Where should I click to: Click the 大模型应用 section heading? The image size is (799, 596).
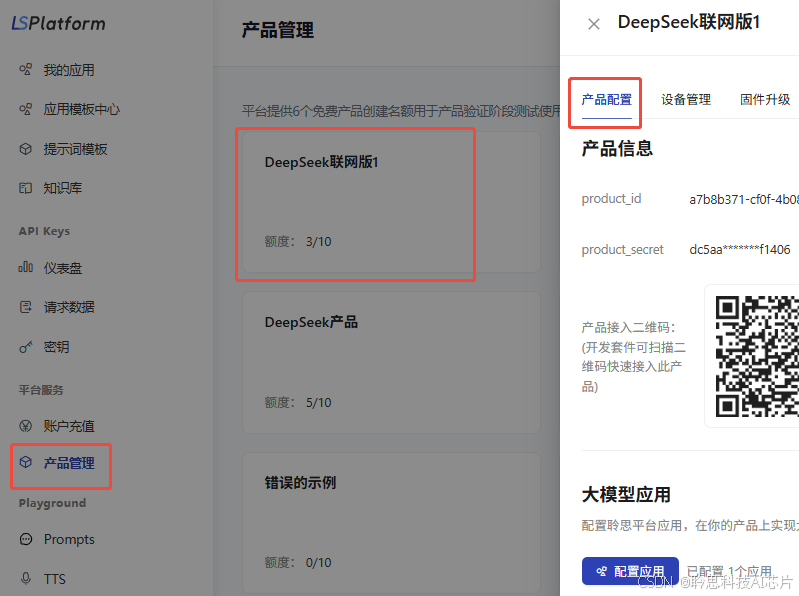tap(626, 495)
